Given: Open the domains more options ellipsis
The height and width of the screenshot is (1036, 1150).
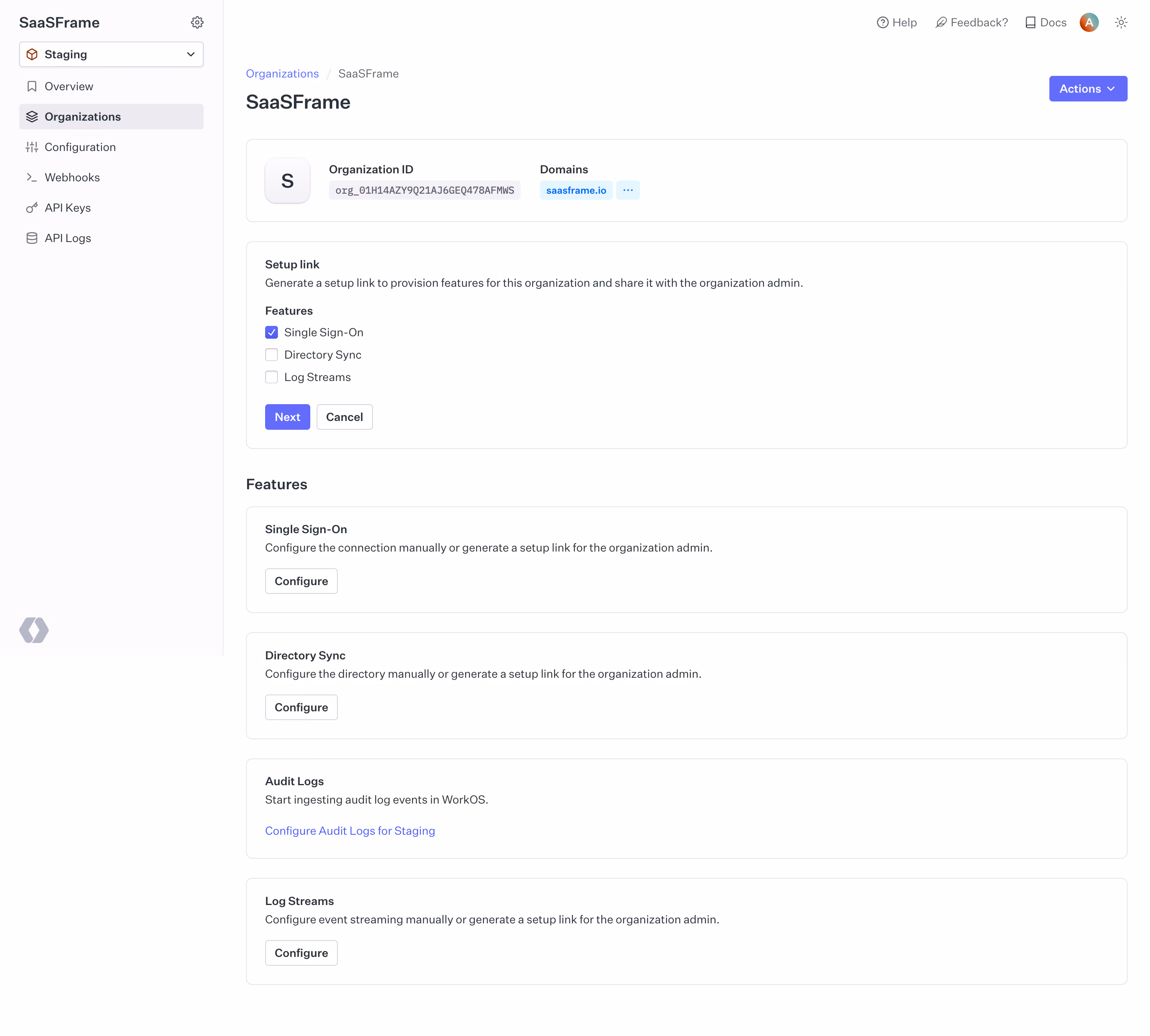Looking at the screenshot, I should (x=628, y=190).
